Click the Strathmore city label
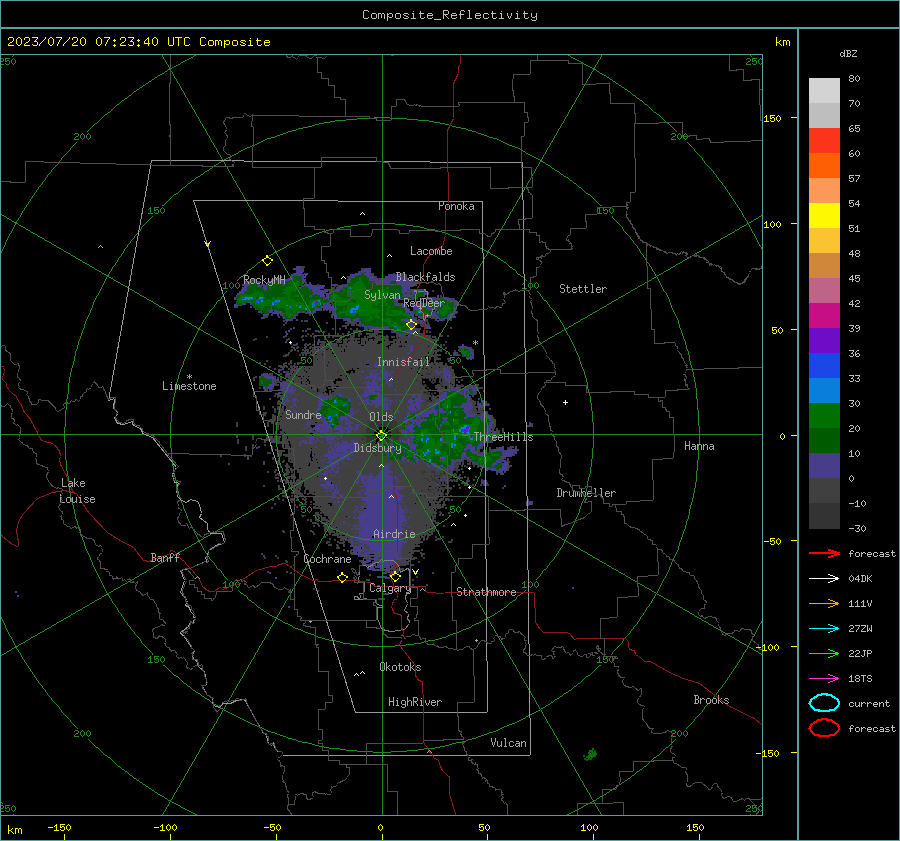This screenshot has width=900, height=841. (486, 592)
